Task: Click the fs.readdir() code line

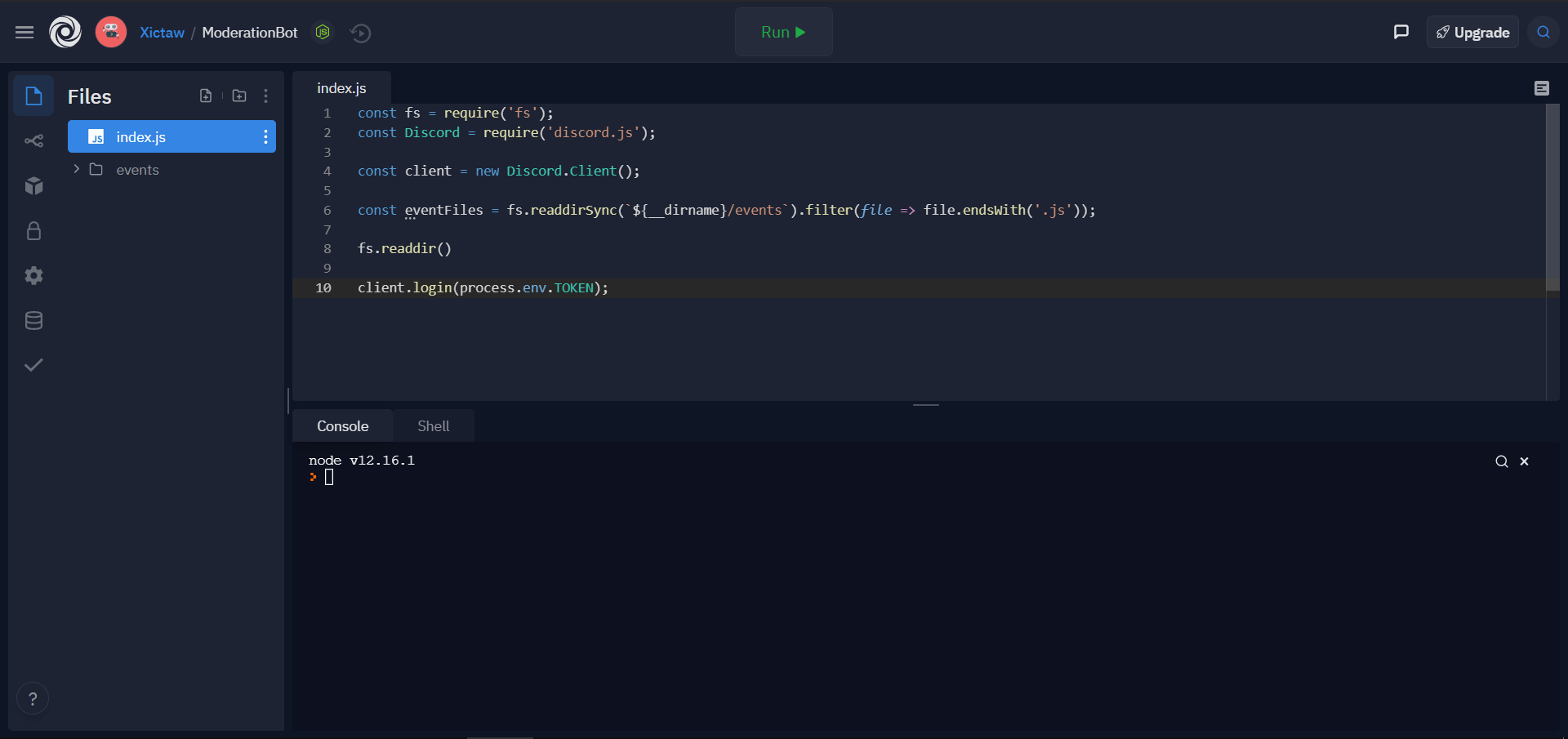Action: (x=404, y=248)
